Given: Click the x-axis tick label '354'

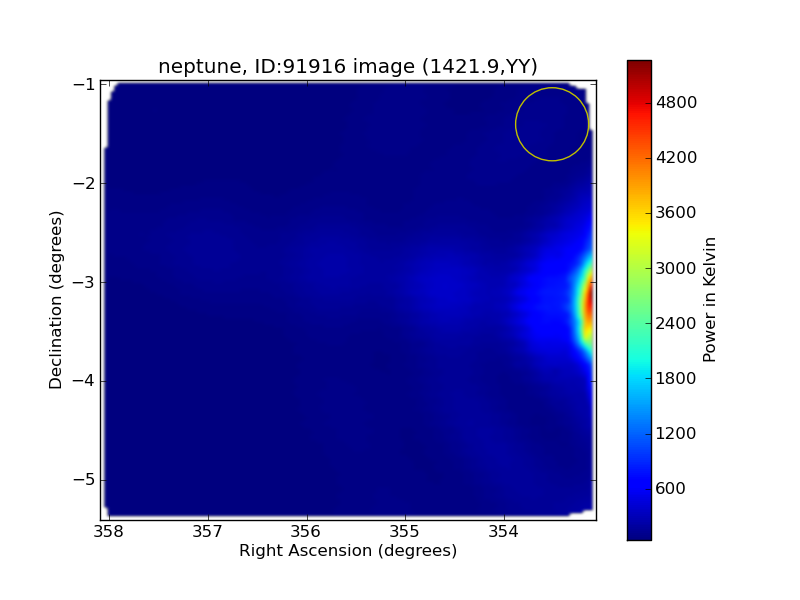Looking at the screenshot, I should pos(504,532).
